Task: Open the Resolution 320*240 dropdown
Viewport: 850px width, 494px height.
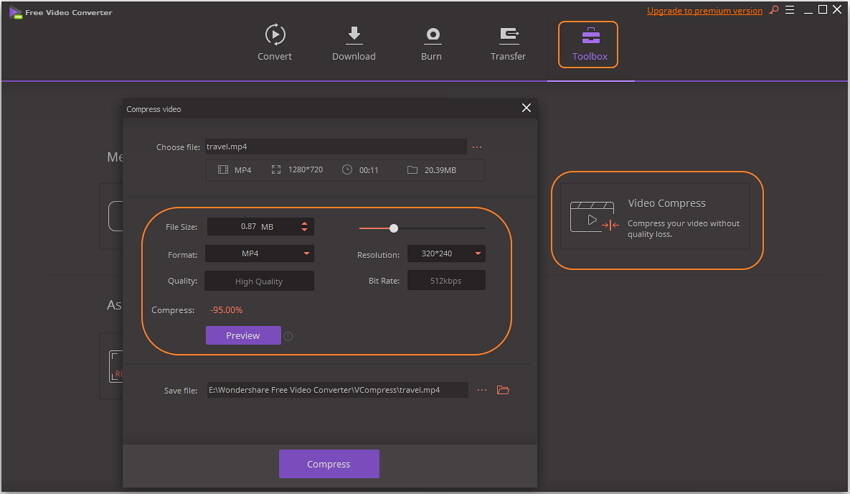Action: pyautogui.click(x=446, y=253)
